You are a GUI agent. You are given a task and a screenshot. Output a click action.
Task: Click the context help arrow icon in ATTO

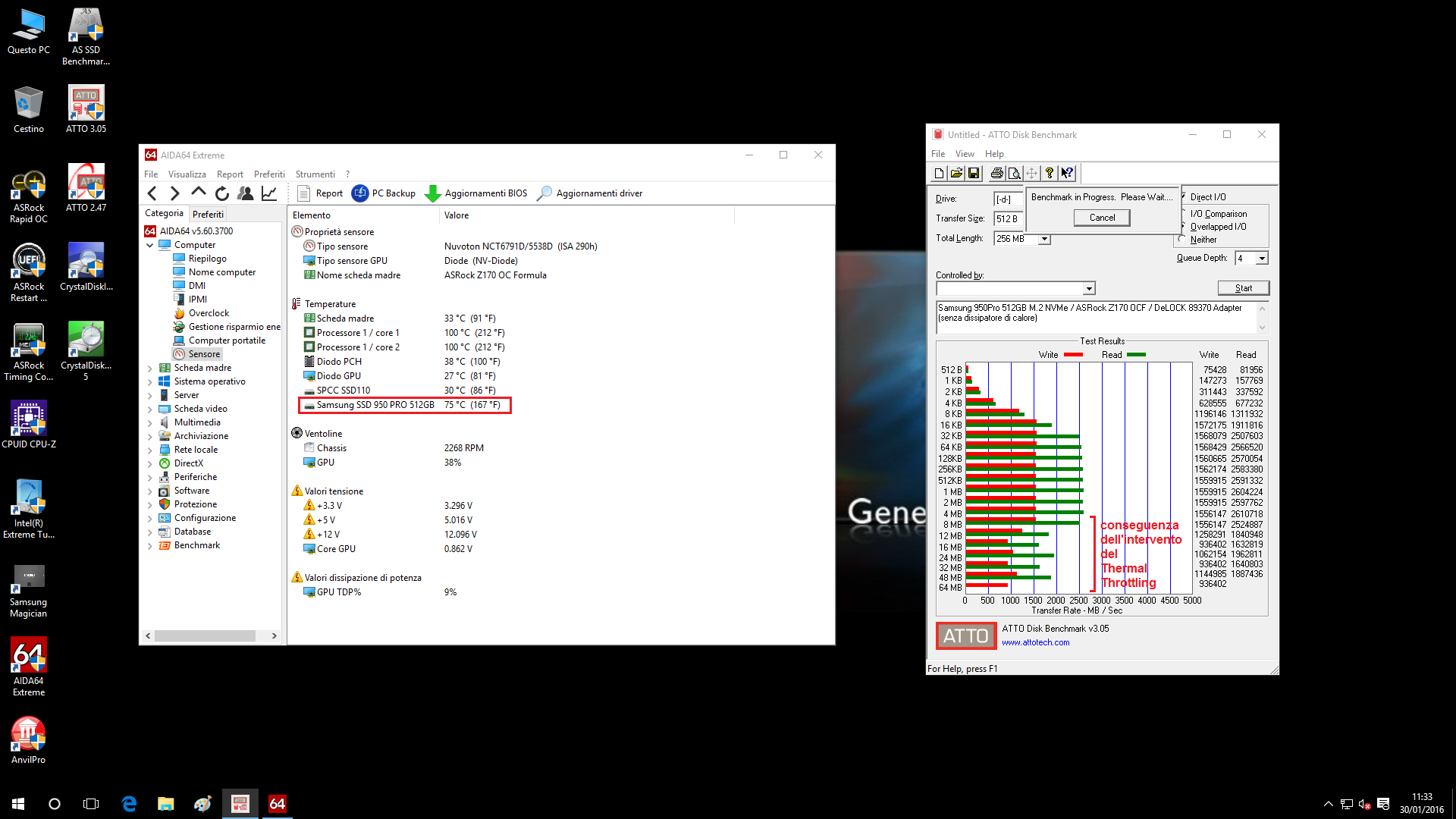(1068, 174)
